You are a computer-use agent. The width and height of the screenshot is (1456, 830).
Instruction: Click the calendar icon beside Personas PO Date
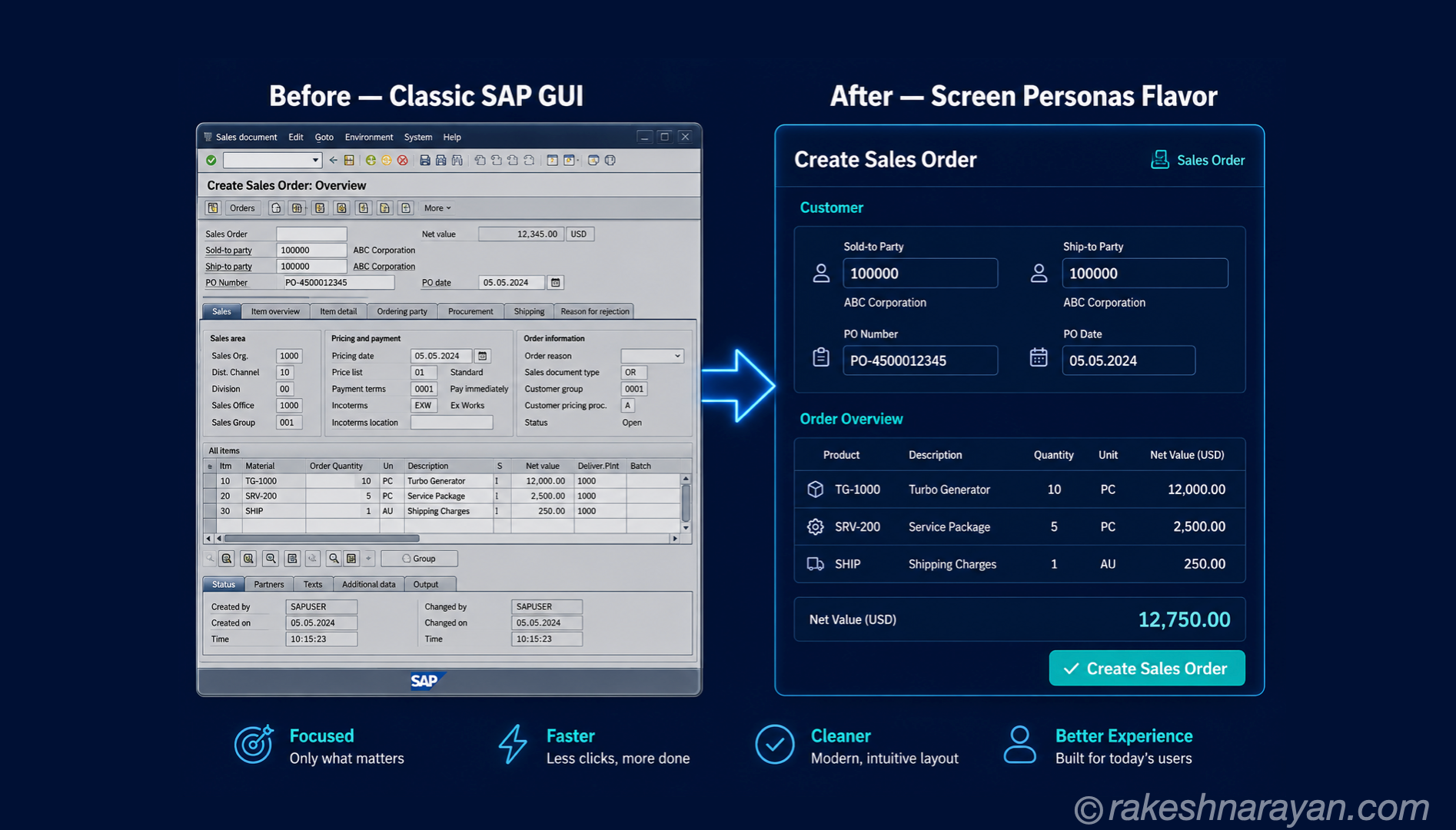coord(1039,357)
